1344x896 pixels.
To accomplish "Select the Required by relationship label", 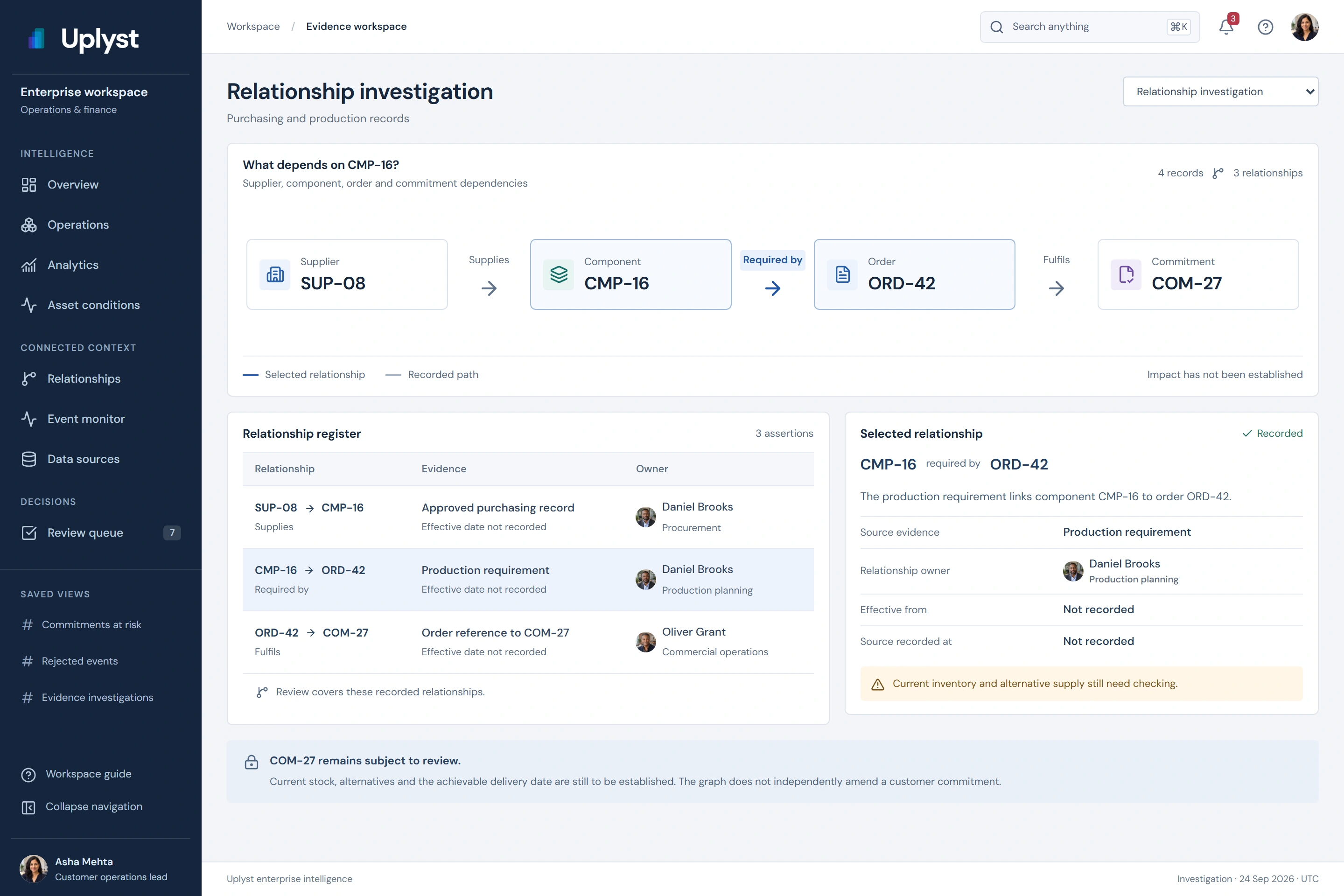I will pyautogui.click(x=773, y=260).
